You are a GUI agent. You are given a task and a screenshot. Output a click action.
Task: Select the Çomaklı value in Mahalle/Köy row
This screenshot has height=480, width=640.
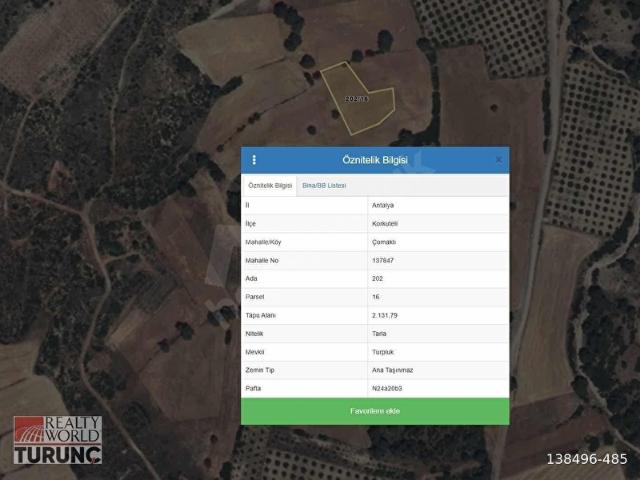(x=384, y=242)
